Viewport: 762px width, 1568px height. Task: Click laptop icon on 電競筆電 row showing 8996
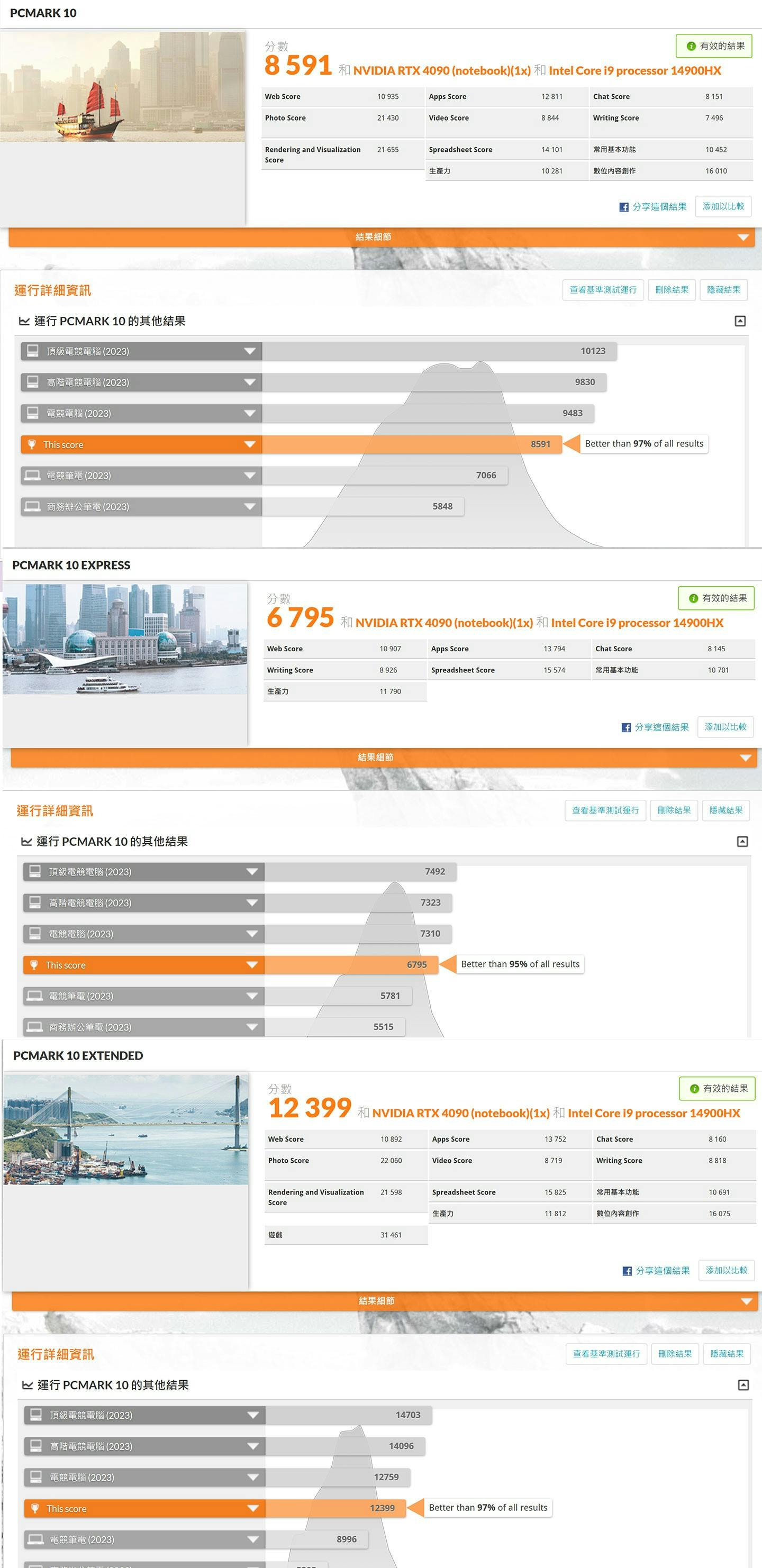pyautogui.click(x=37, y=1539)
